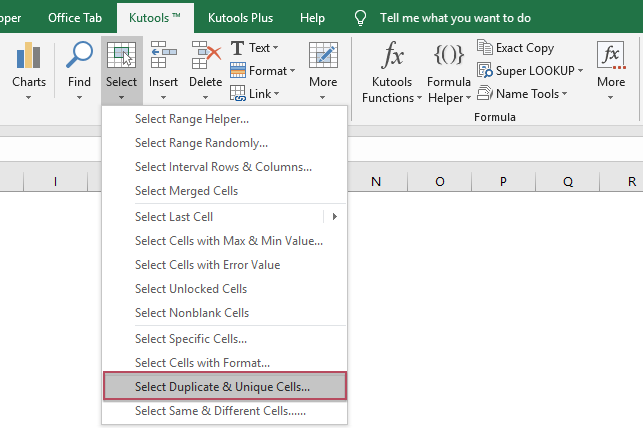Viewport: 643px width, 428px height.
Task: Switch to the Kutools Plus tab
Action: [243, 18]
